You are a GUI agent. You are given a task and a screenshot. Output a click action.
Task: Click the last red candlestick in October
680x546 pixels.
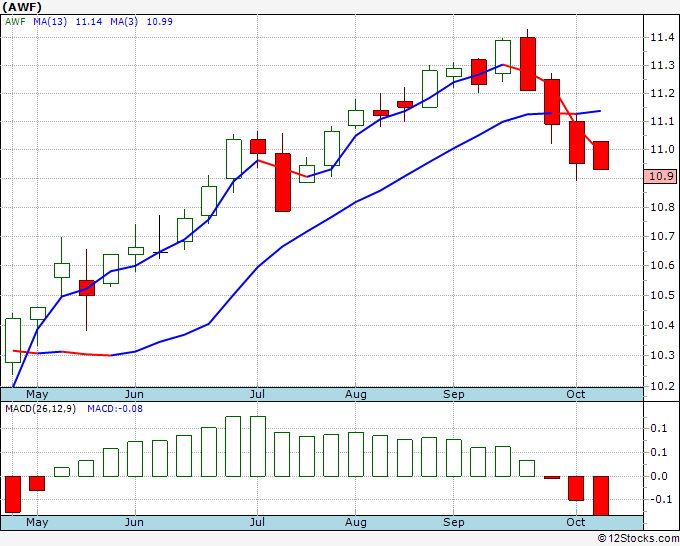[601, 155]
